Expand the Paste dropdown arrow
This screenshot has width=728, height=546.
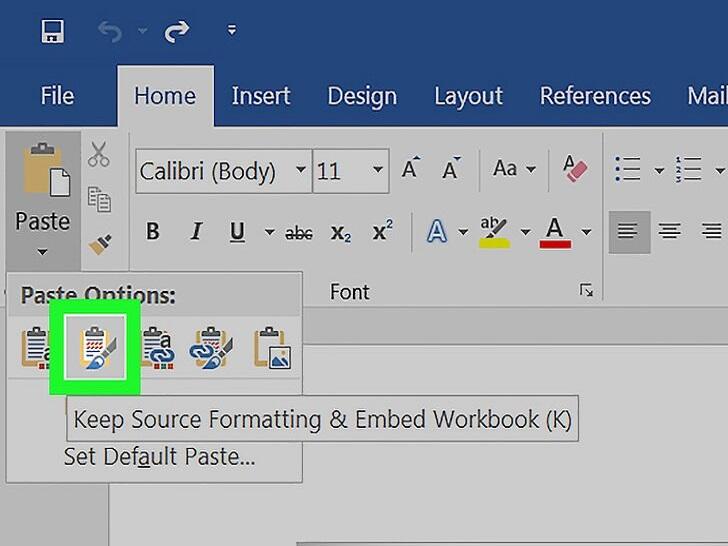42,252
